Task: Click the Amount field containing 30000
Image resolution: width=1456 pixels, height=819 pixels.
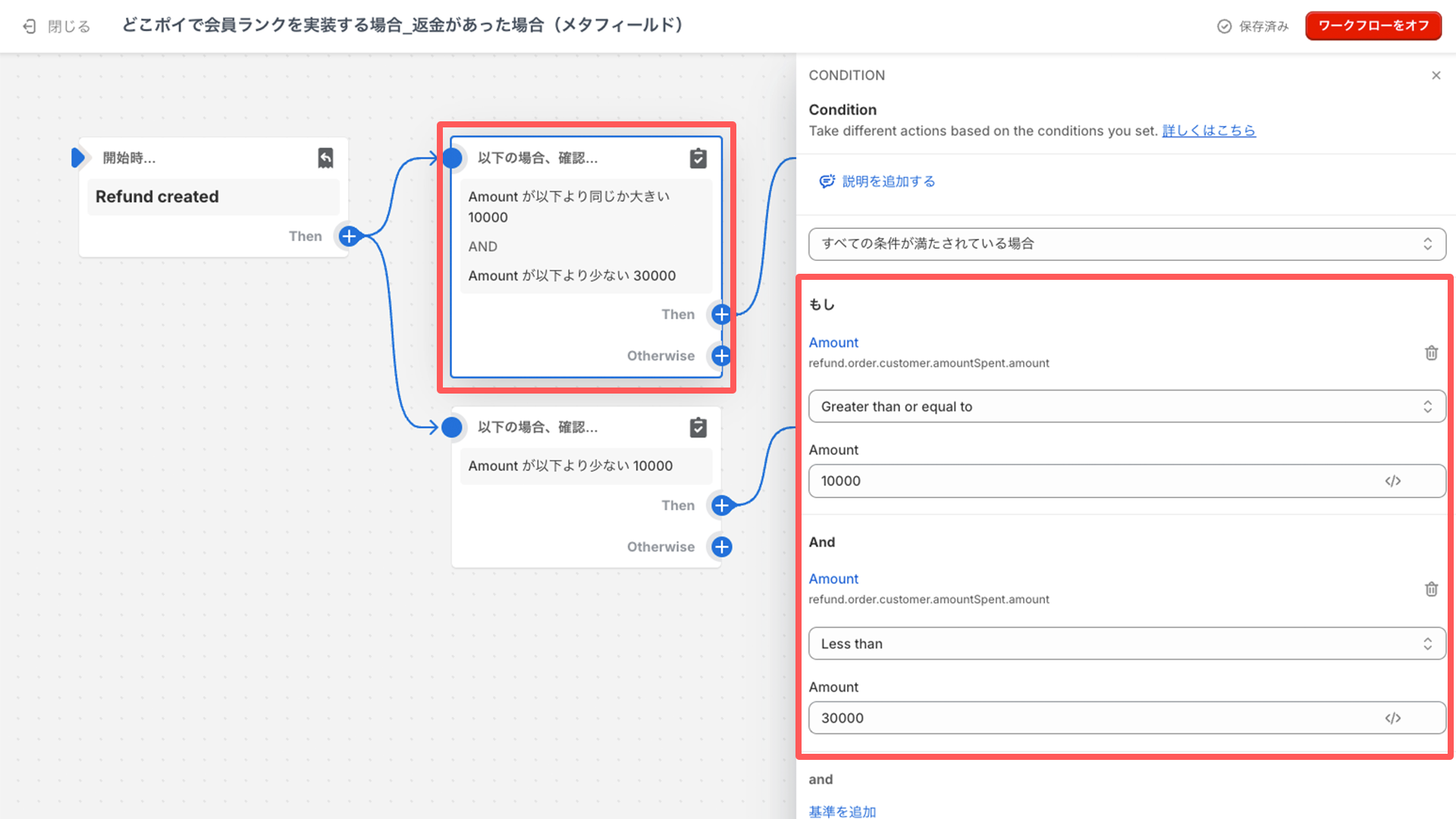Action: click(1127, 718)
